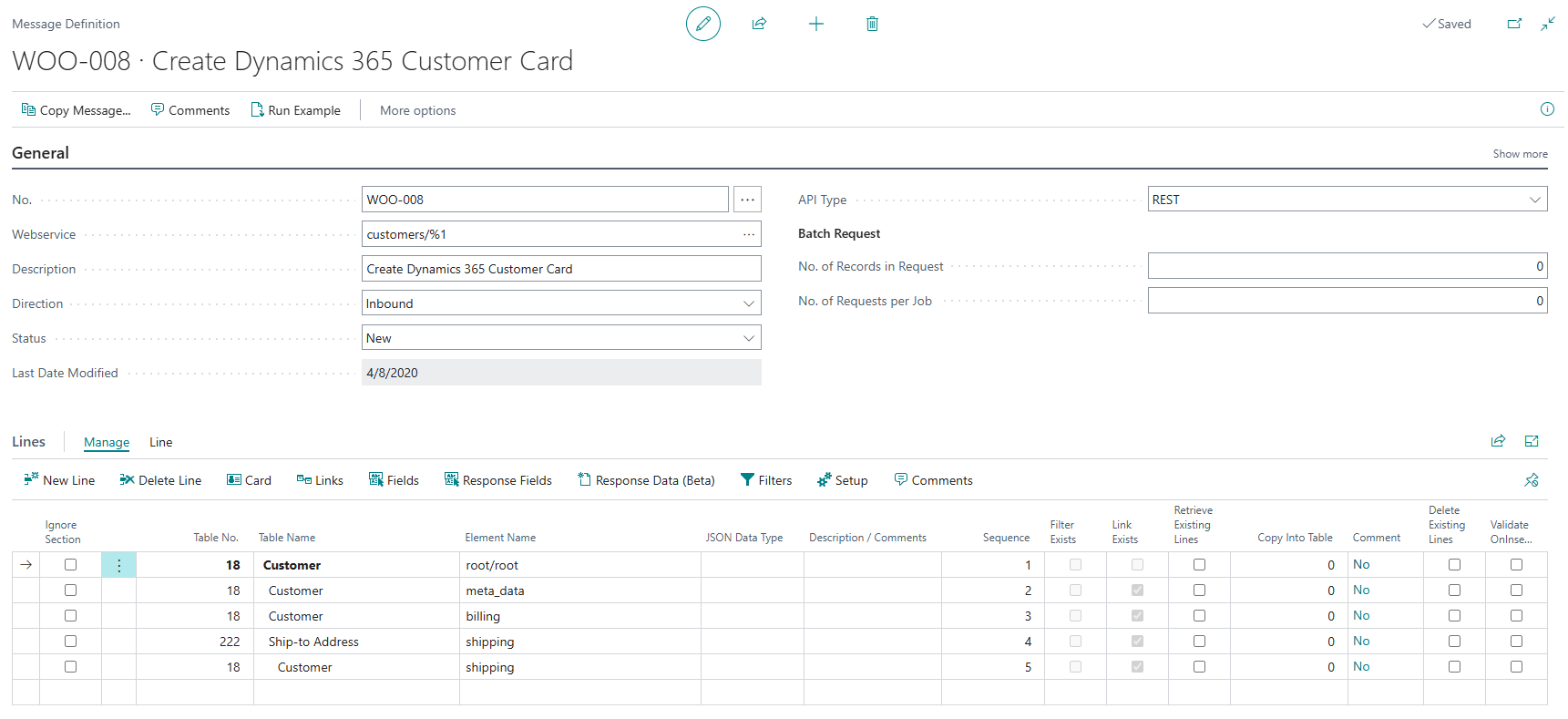
Task: Open row menu dots for root/root line
Action: 118,565
